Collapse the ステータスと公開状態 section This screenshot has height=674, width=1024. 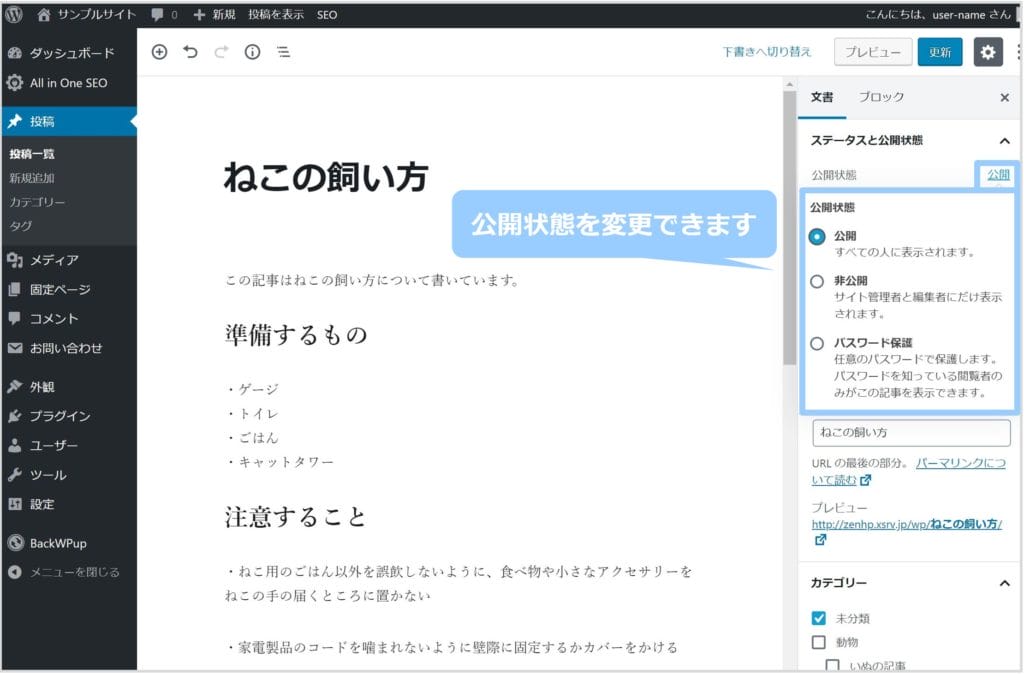tap(1004, 142)
